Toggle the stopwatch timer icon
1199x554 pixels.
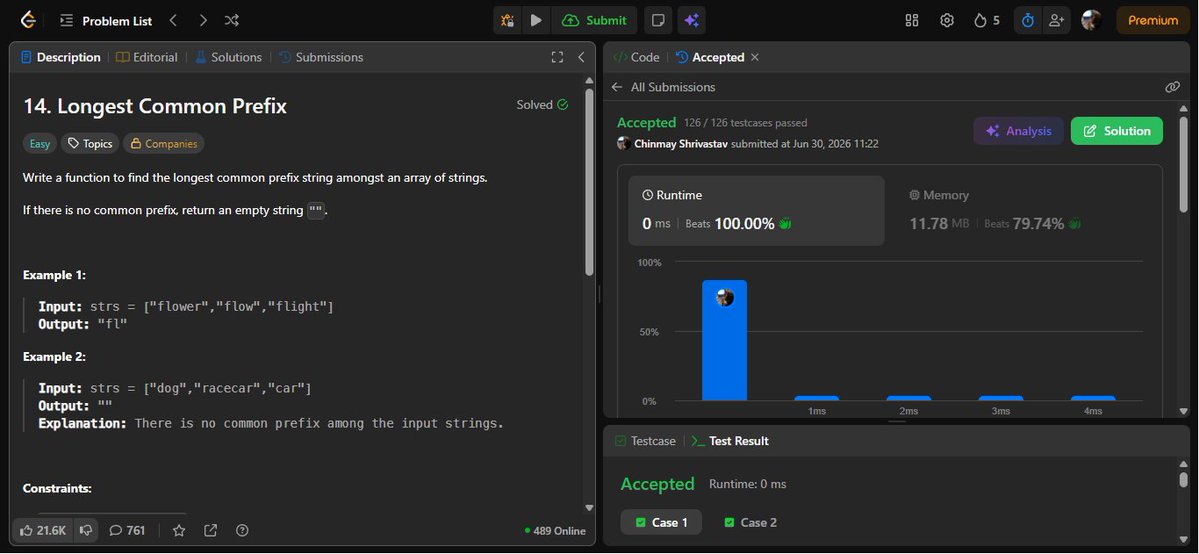pyautogui.click(x=1028, y=21)
